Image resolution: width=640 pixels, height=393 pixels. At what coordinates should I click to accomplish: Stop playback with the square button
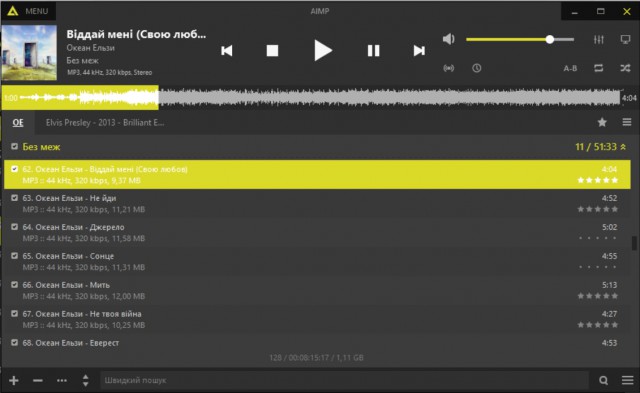[x=272, y=51]
